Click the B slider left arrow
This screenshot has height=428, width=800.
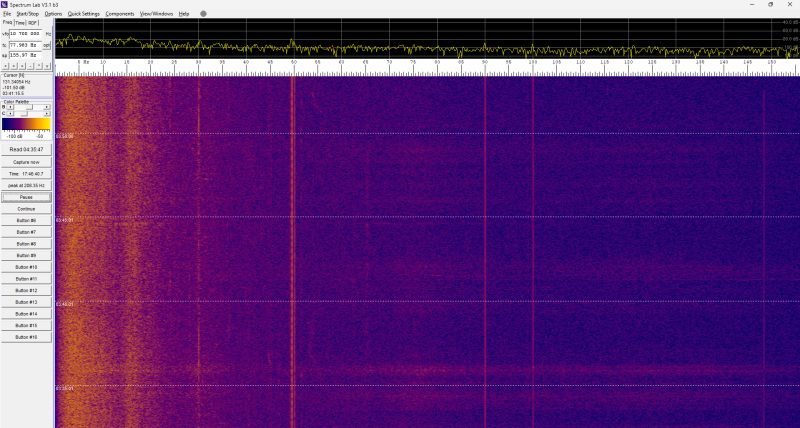pyautogui.click(x=10, y=107)
